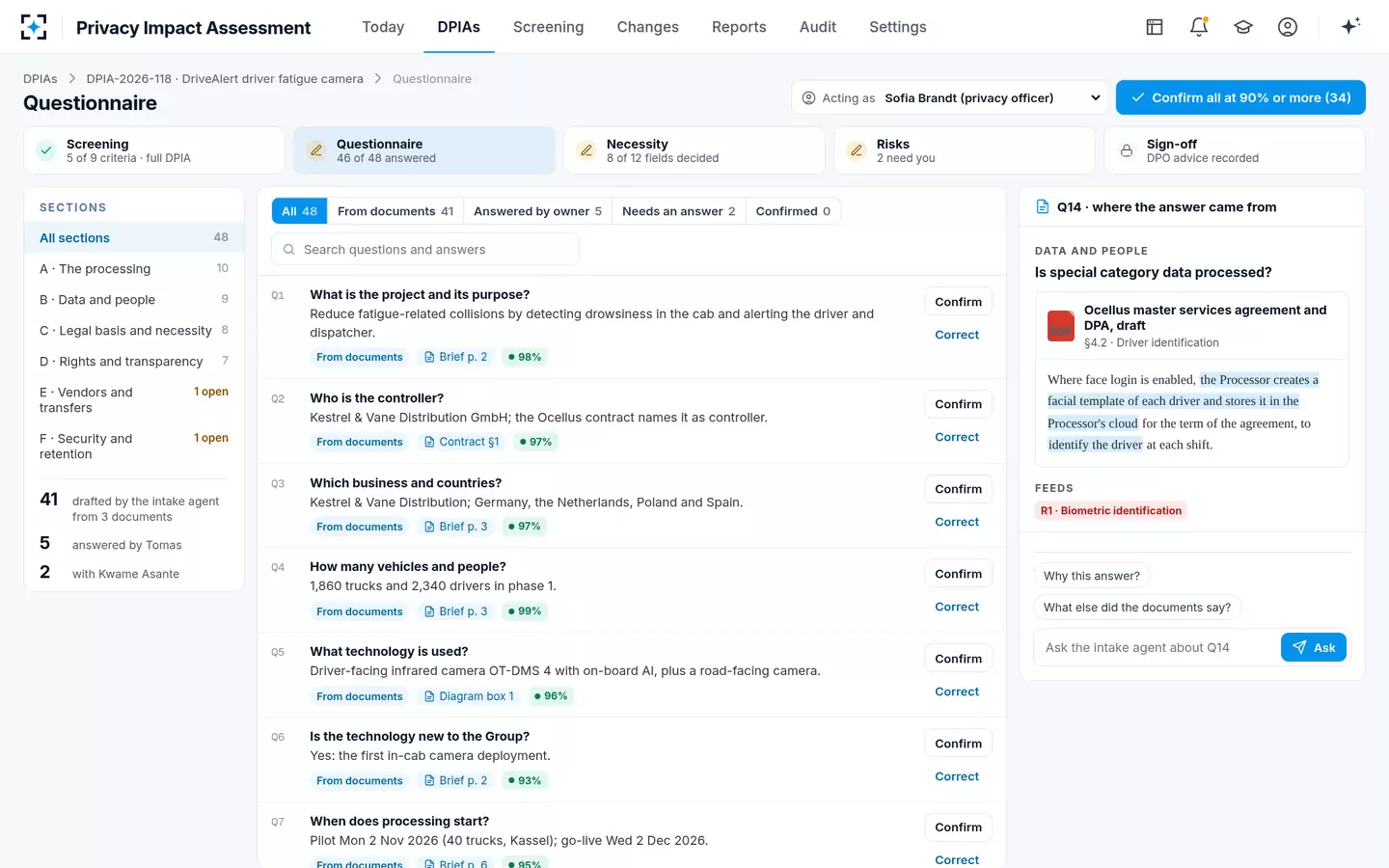This screenshot has height=868, width=1389.
Task: Open the notifications bell
Action: (x=1199, y=27)
